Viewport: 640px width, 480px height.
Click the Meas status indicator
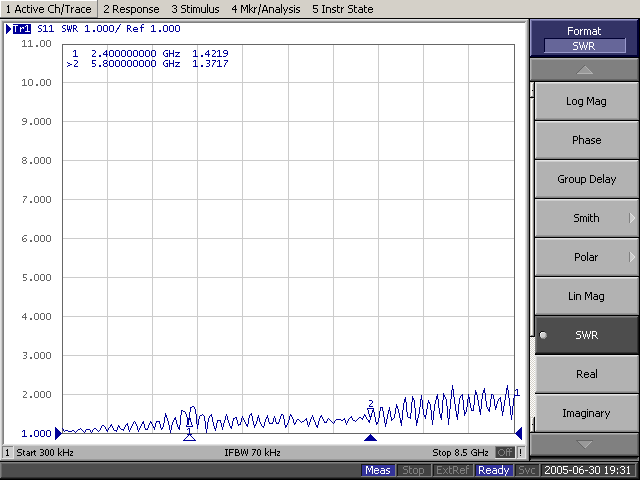pos(378,470)
